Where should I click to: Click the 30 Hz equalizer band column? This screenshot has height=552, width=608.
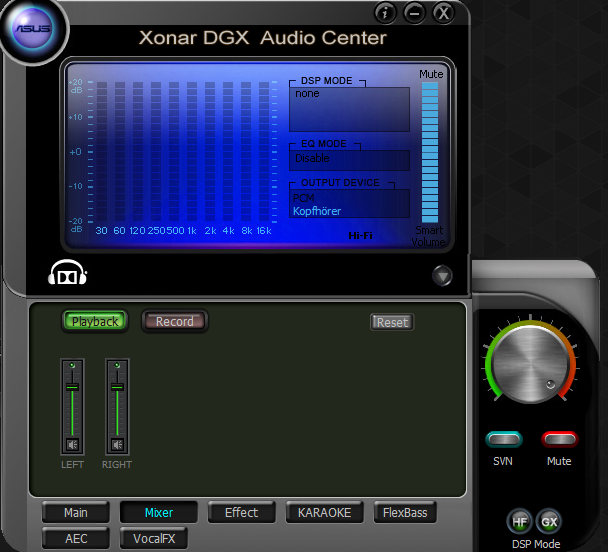102,152
